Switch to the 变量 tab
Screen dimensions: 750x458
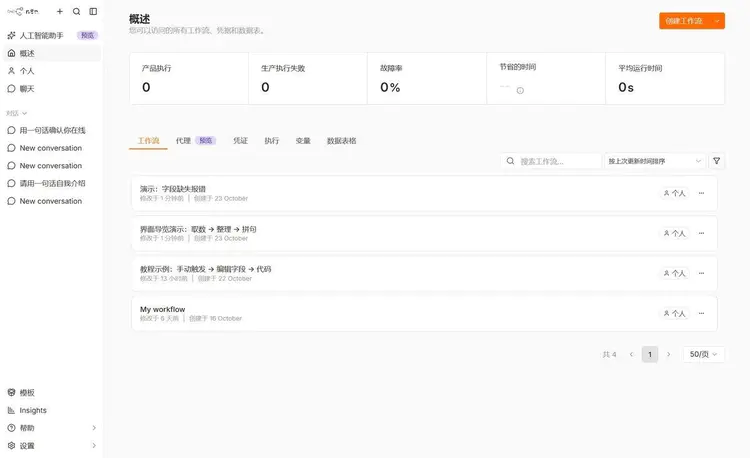303,141
